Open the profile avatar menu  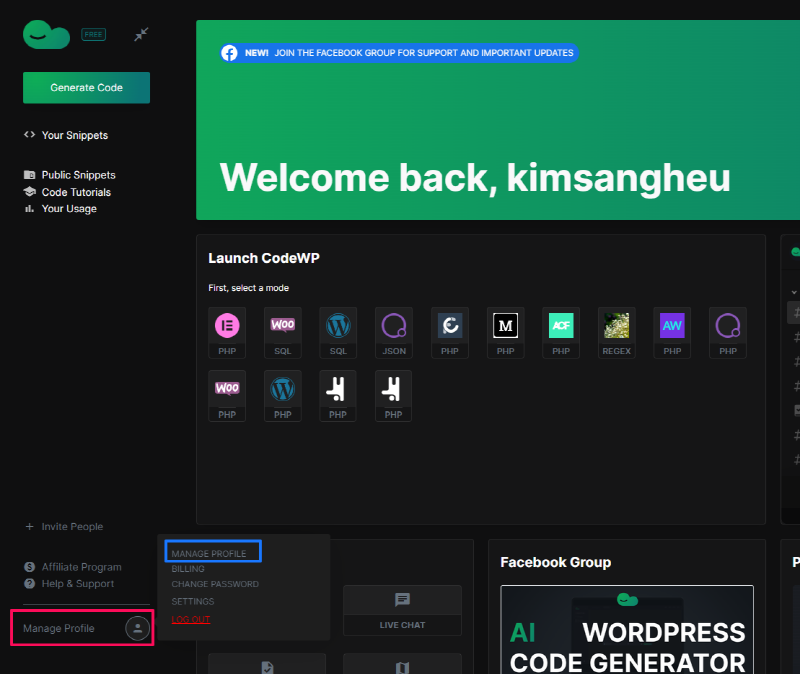[x=137, y=628]
